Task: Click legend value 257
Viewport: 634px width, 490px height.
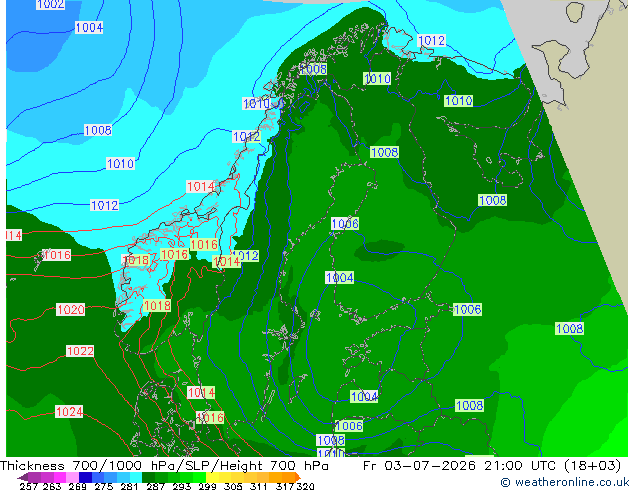Action: coord(28,486)
